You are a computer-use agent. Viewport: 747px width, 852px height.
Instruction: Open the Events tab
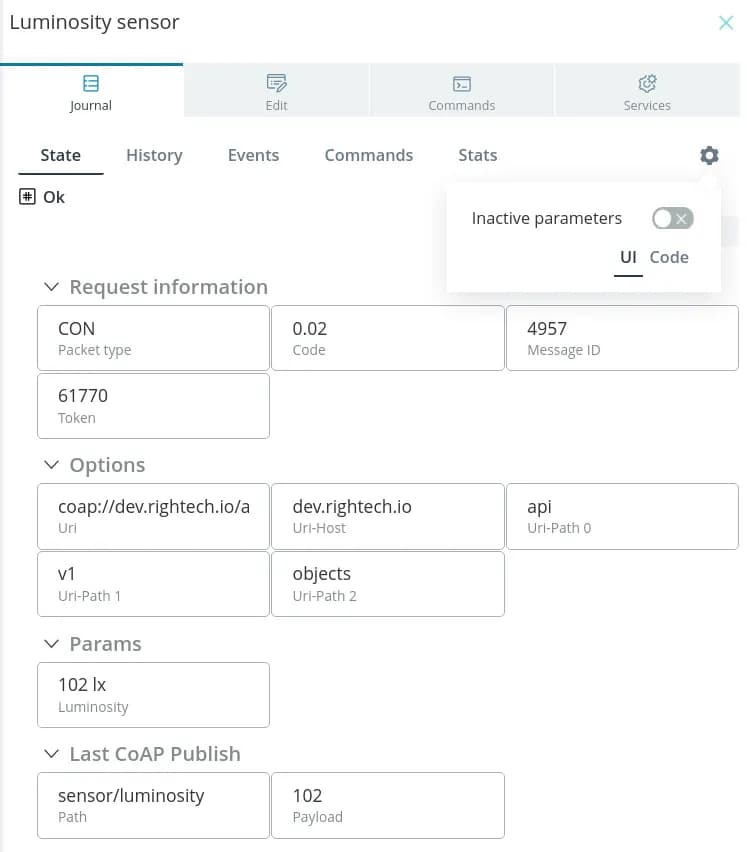tap(253, 155)
